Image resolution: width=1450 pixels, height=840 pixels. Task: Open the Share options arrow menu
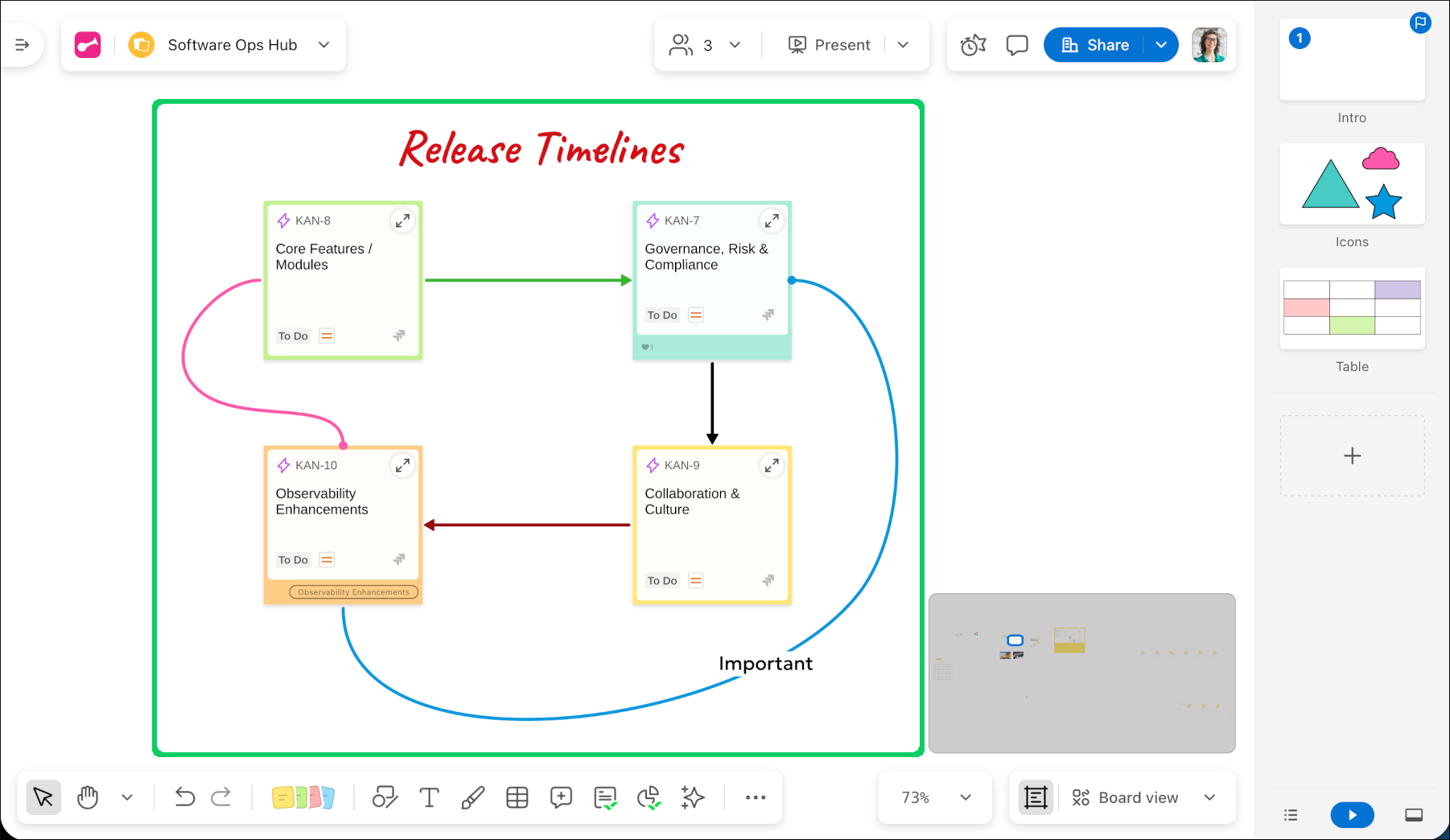(x=1161, y=45)
